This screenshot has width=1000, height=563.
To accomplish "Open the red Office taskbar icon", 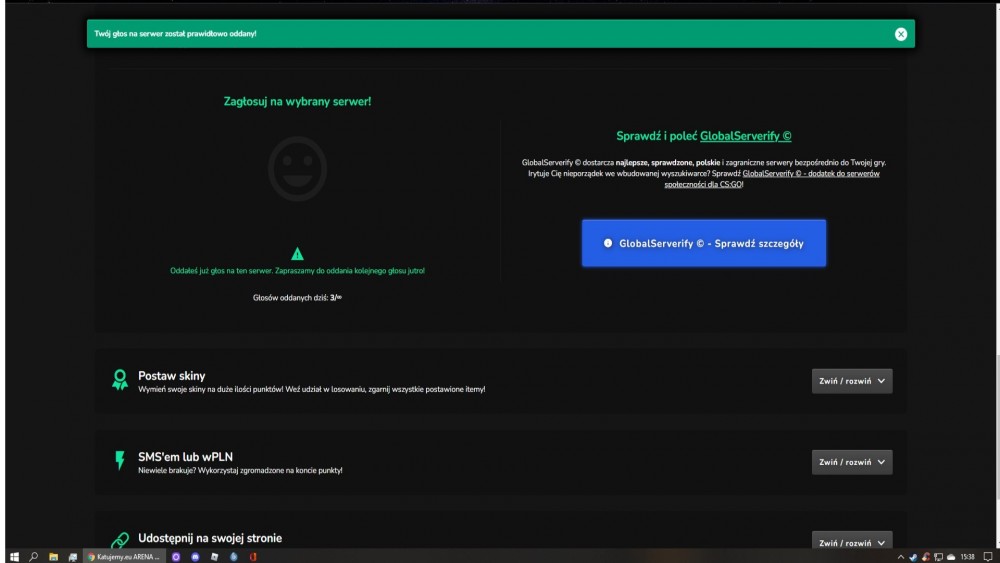I will coord(253,557).
